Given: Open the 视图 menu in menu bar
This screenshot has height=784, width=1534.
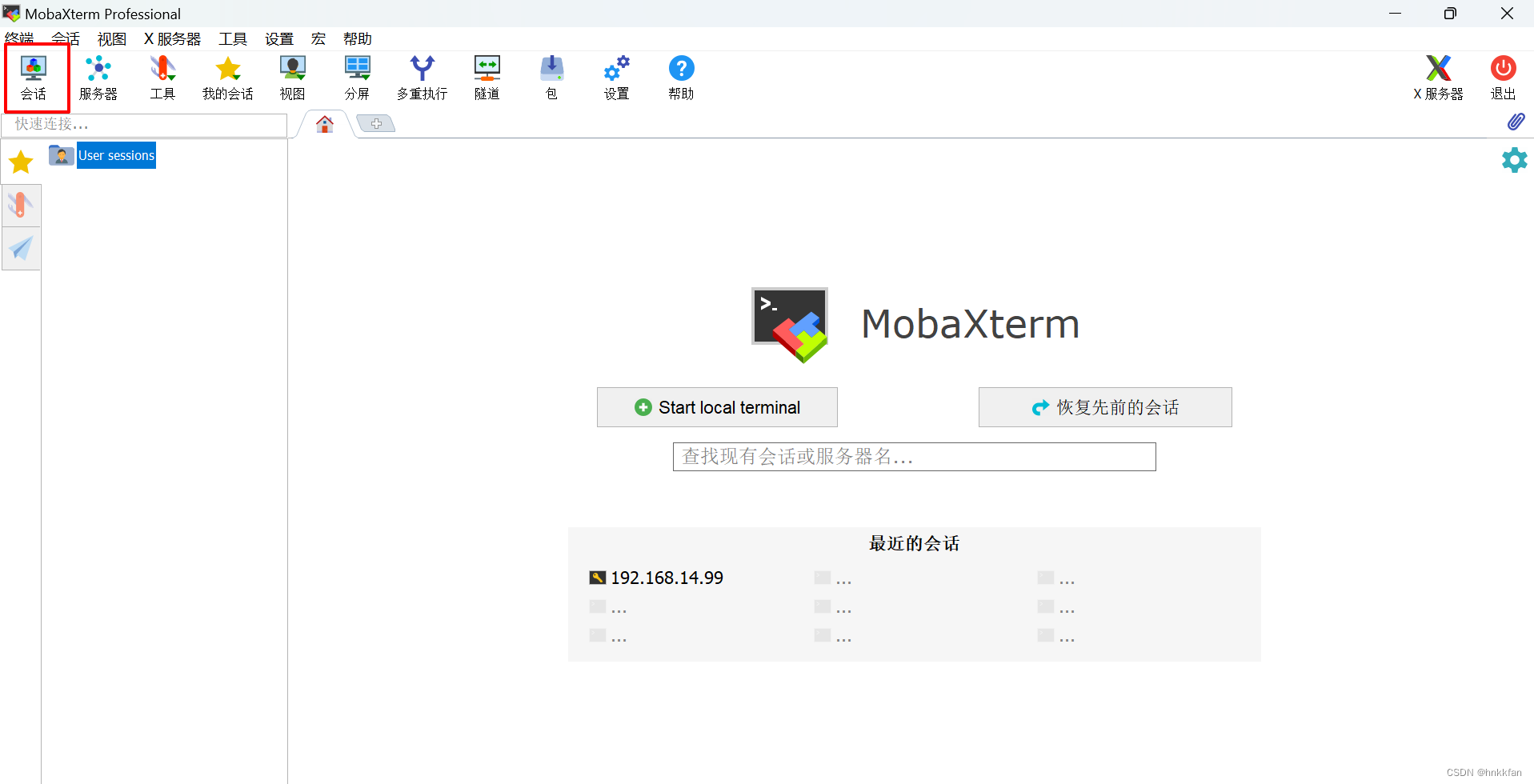Looking at the screenshot, I should (x=112, y=38).
